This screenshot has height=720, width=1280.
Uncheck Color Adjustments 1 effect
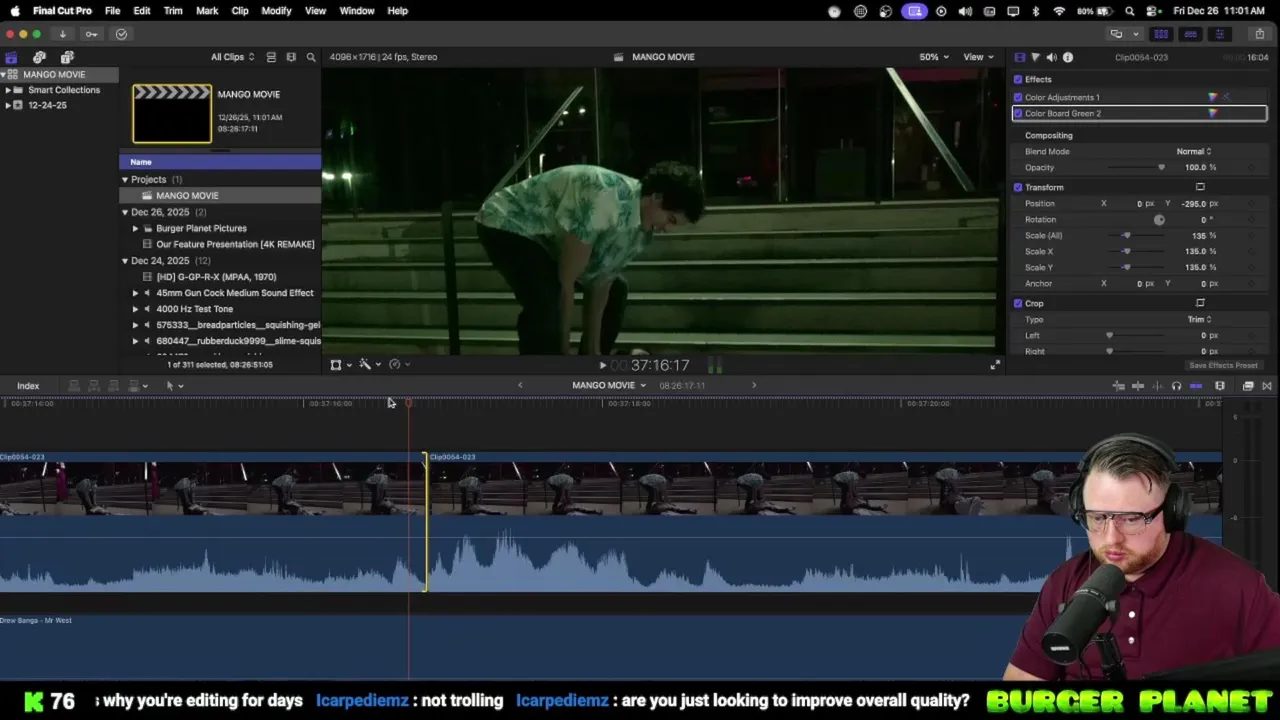(1018, 97)
